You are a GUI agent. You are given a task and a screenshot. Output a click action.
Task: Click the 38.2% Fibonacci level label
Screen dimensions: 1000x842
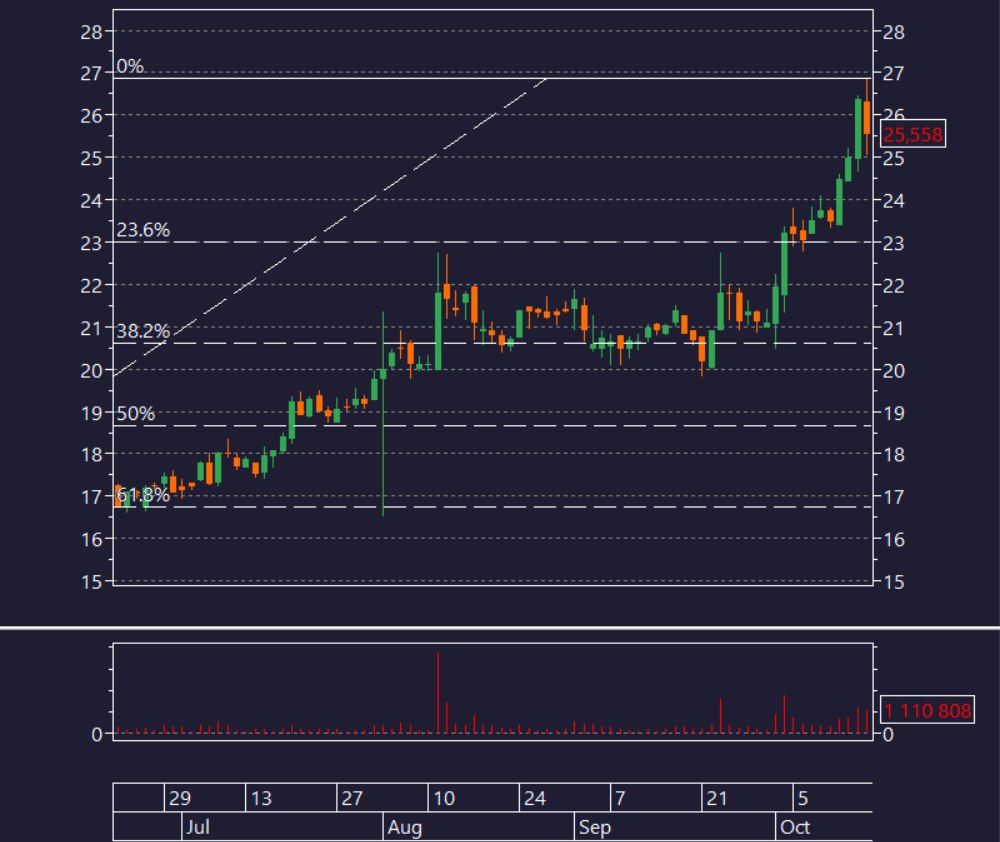point(143,331)
